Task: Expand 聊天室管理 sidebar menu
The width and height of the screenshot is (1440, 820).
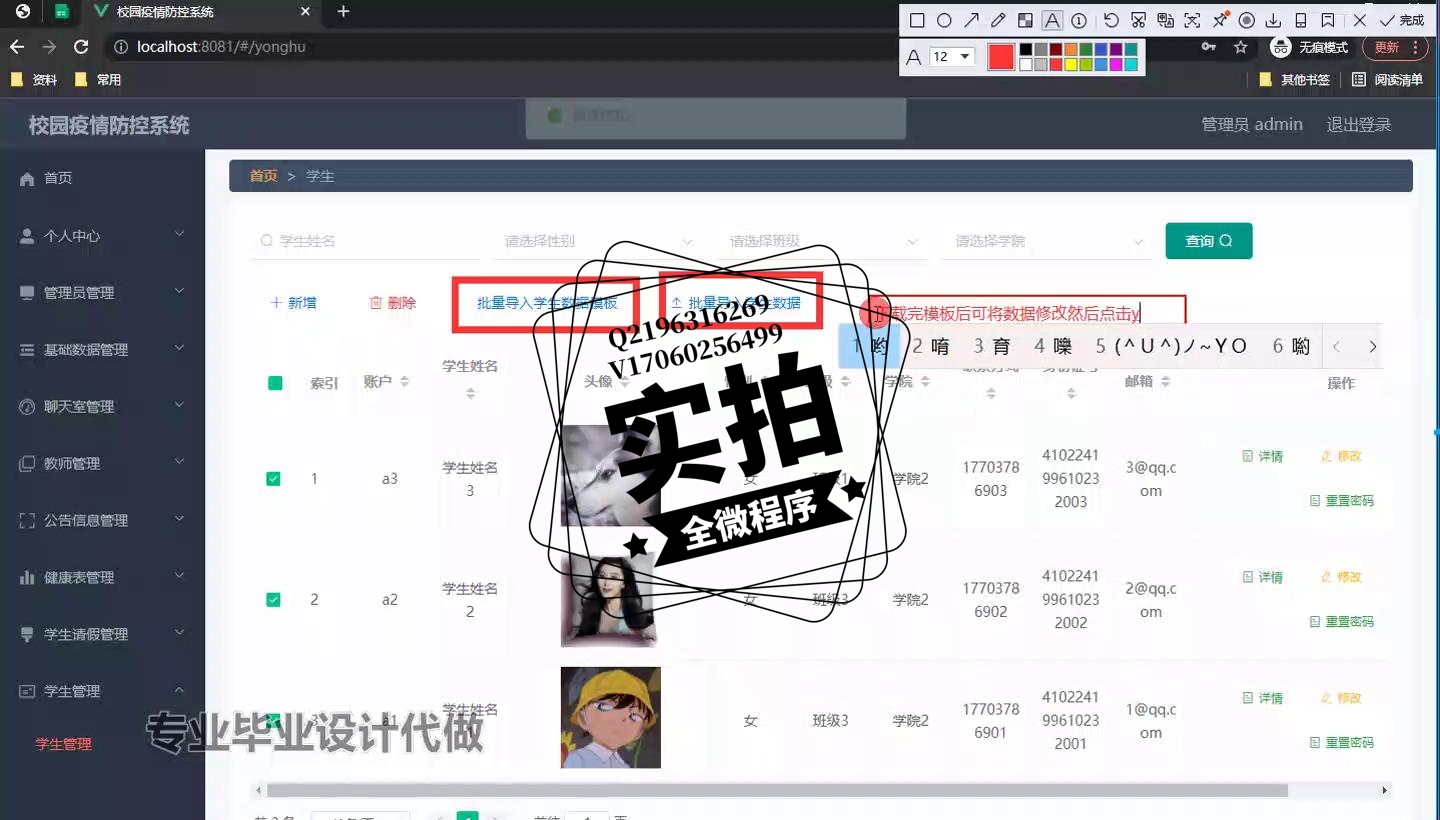Action: pos(102,407)
